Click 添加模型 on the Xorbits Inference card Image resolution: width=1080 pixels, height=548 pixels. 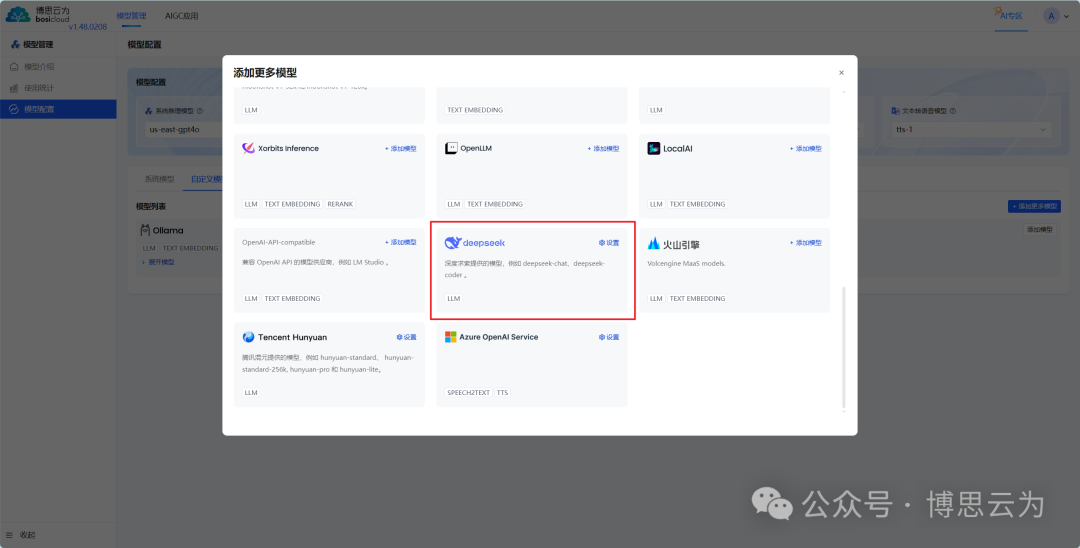(x=401, y=149)
